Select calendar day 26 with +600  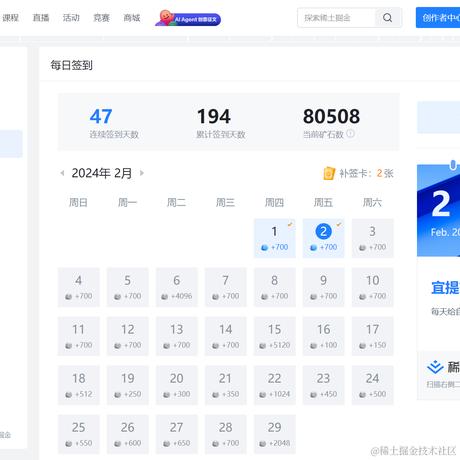128,434
